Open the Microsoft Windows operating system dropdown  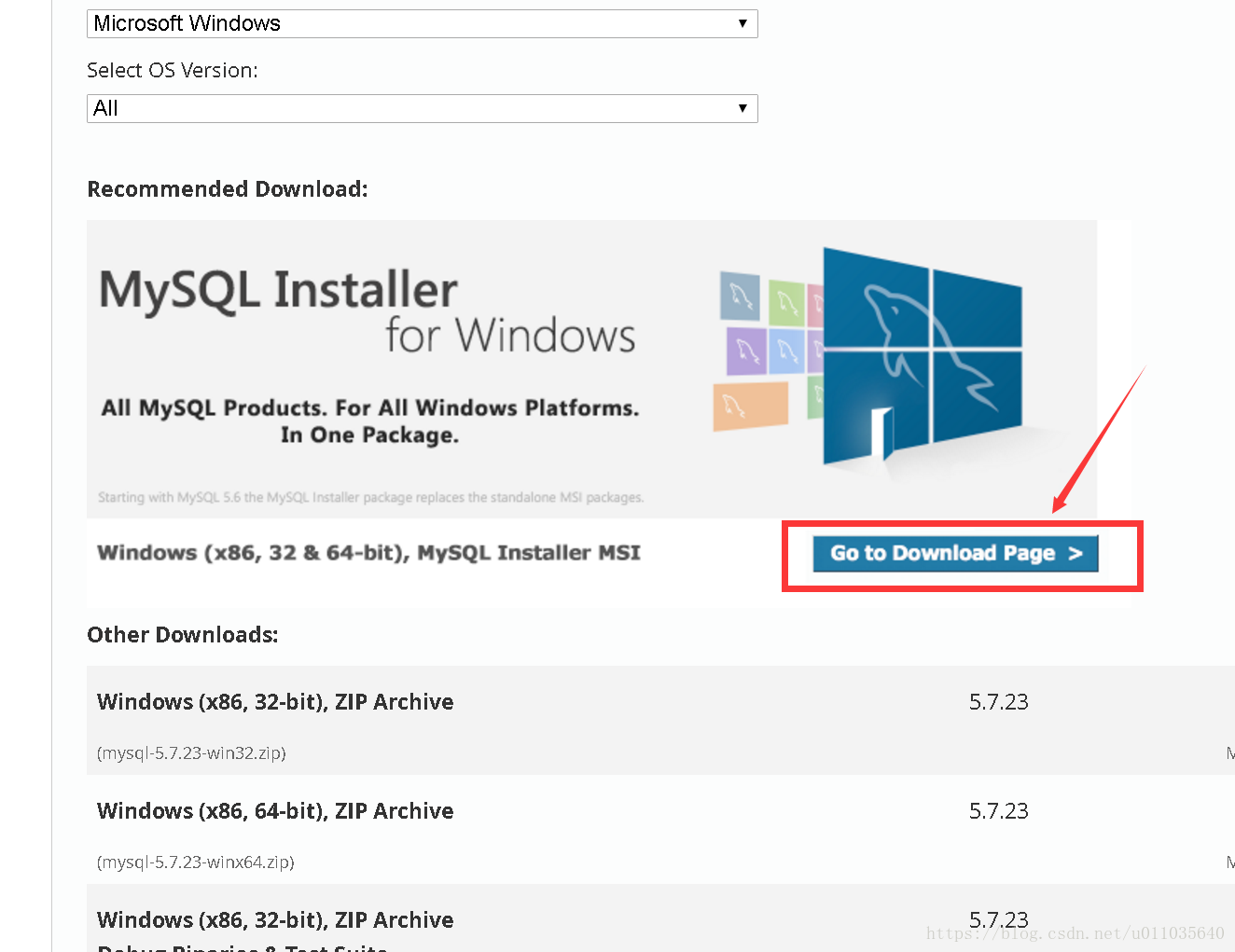point(422,23)
